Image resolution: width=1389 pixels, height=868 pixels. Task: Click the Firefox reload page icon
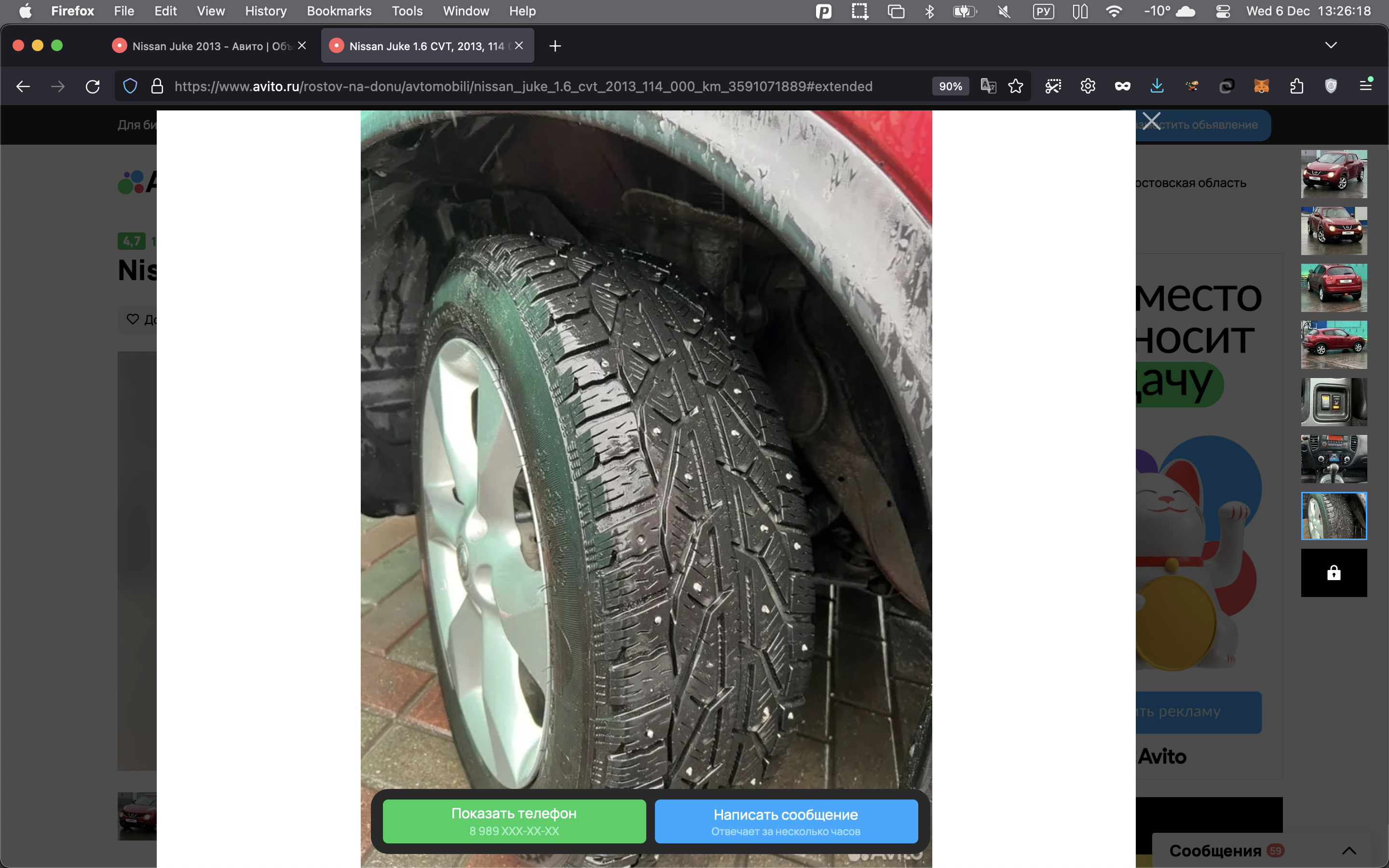(93, 87)
